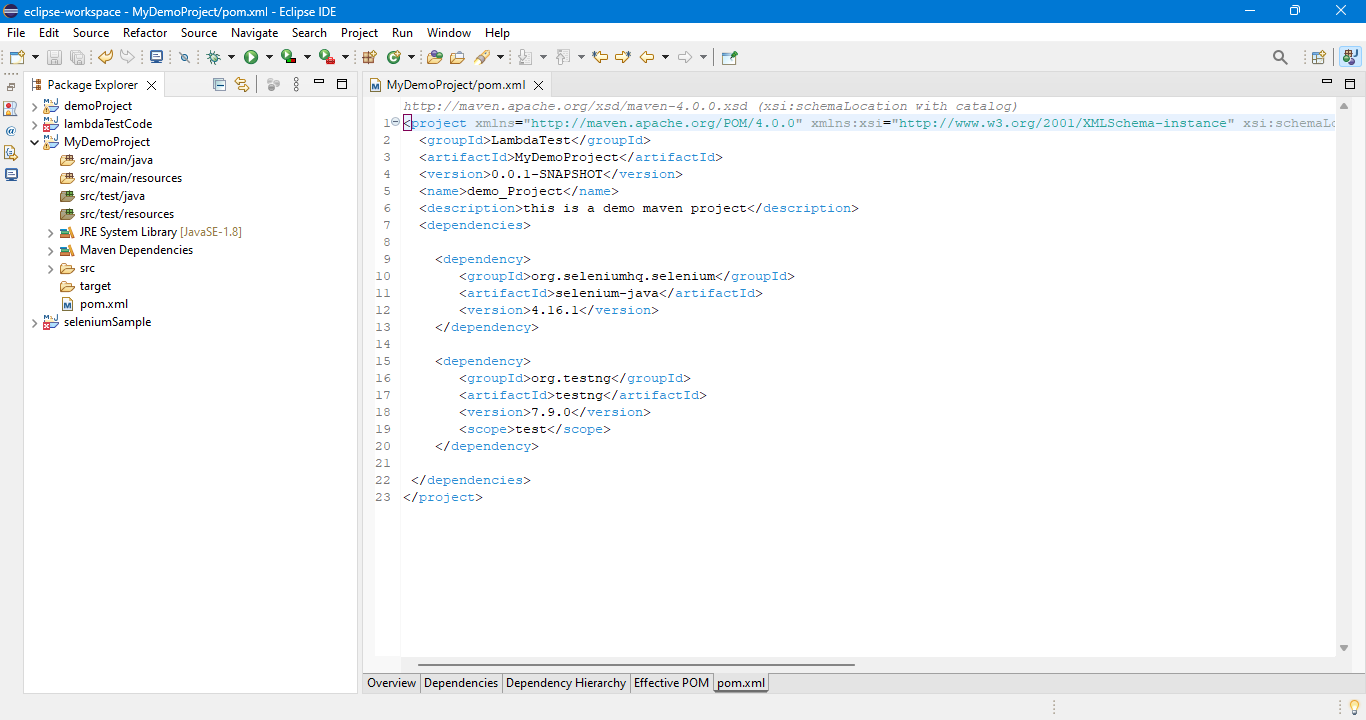Navigate Forward with right arrow icon
The height and width of the screenshot is (720, 1366).
(685, 57)
